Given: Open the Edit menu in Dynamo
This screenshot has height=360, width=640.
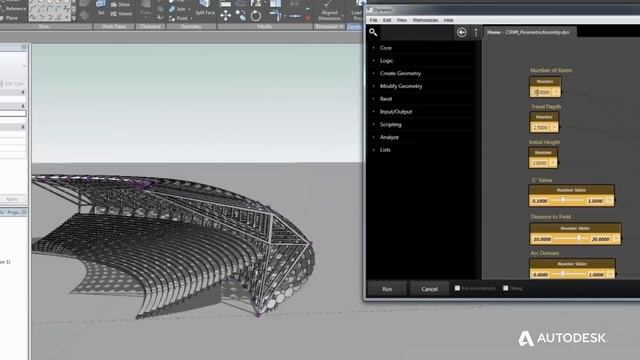Looking at the screenshot, I should [387, 20].
